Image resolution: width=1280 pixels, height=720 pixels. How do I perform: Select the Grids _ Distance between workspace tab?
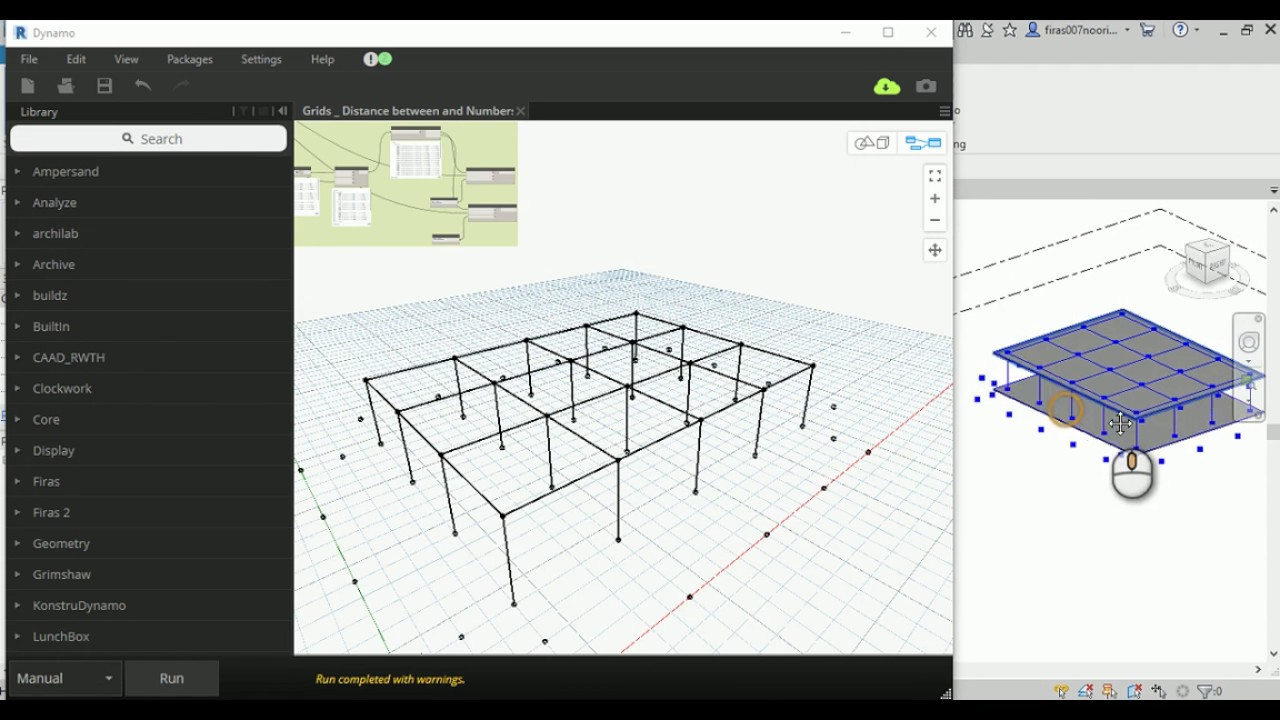click(407, 111)
